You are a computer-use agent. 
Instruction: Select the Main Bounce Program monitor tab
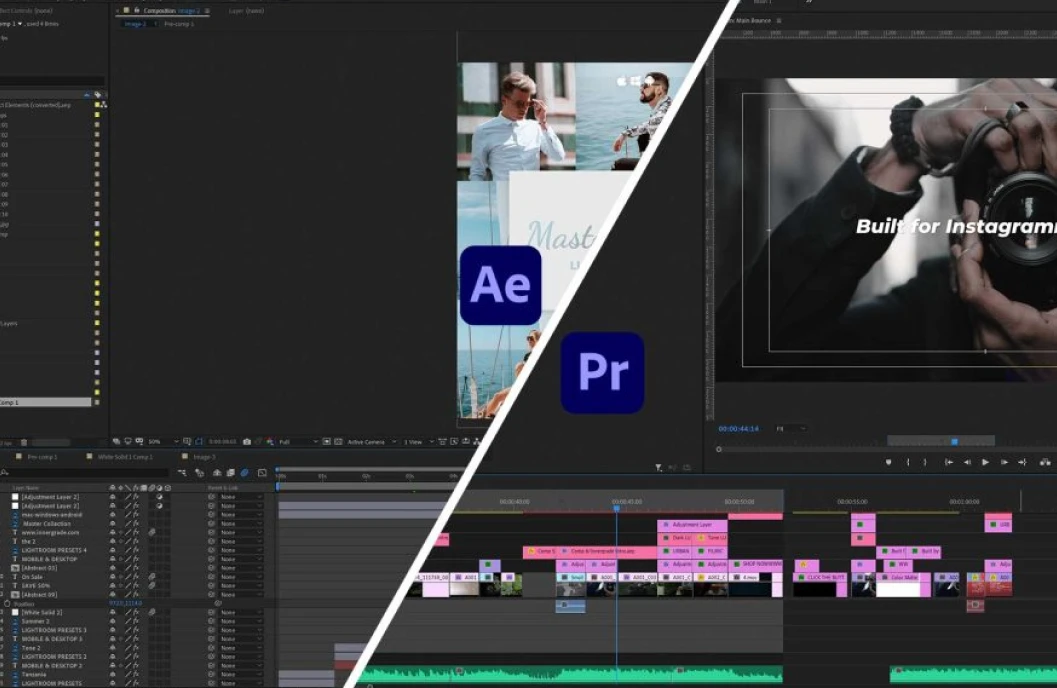(752, 21)
